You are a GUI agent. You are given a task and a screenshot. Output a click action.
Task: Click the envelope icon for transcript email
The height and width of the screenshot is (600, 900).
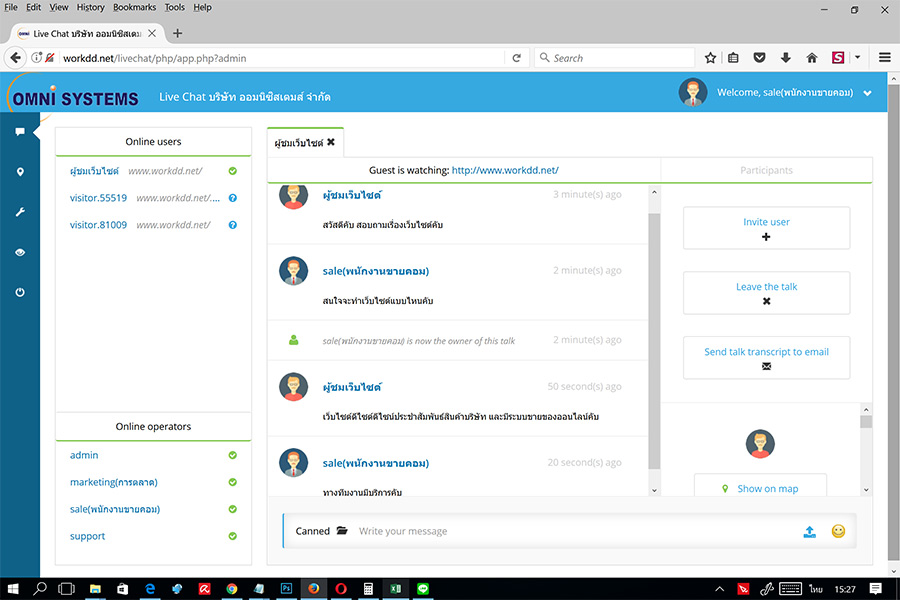coord(766,366)
